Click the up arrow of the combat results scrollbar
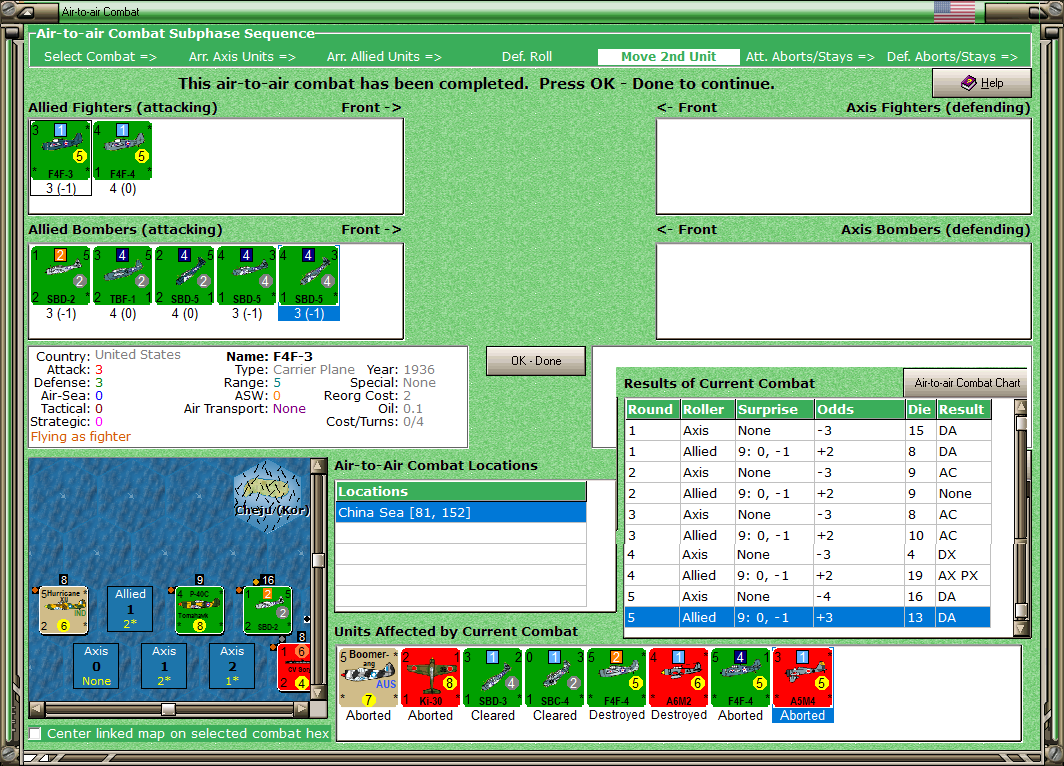 click(x=1021, y=406)
